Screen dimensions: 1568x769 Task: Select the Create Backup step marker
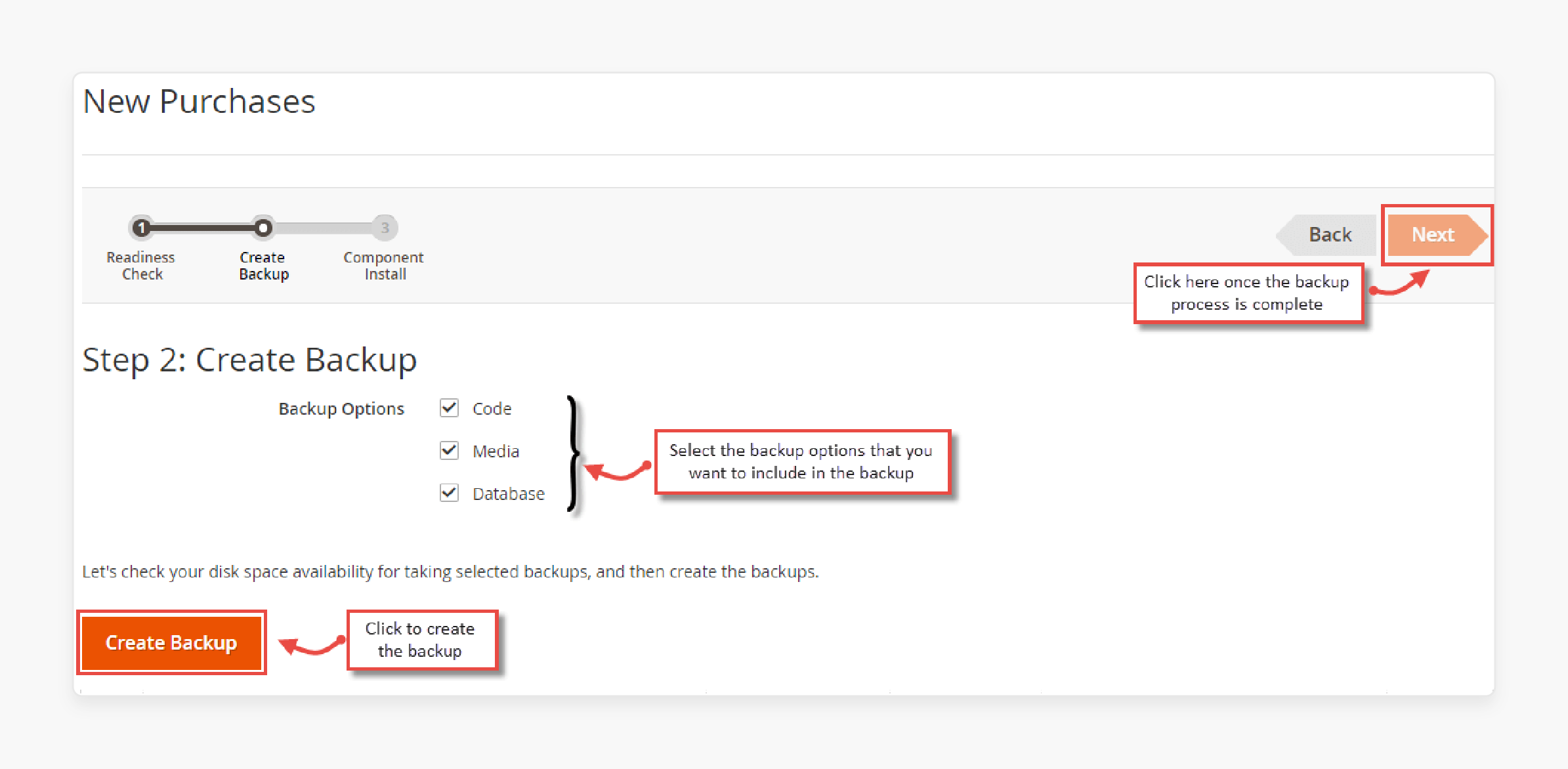tap(263, 228)
